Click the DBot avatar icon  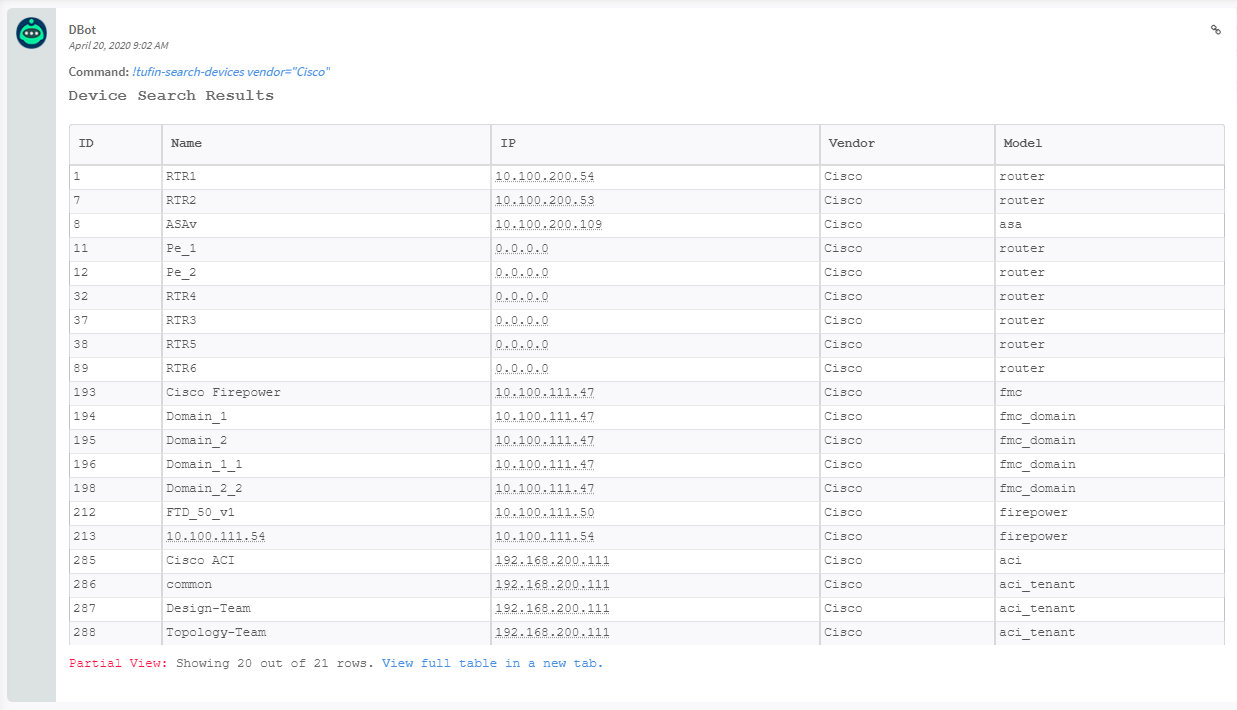tap(31, 33)
